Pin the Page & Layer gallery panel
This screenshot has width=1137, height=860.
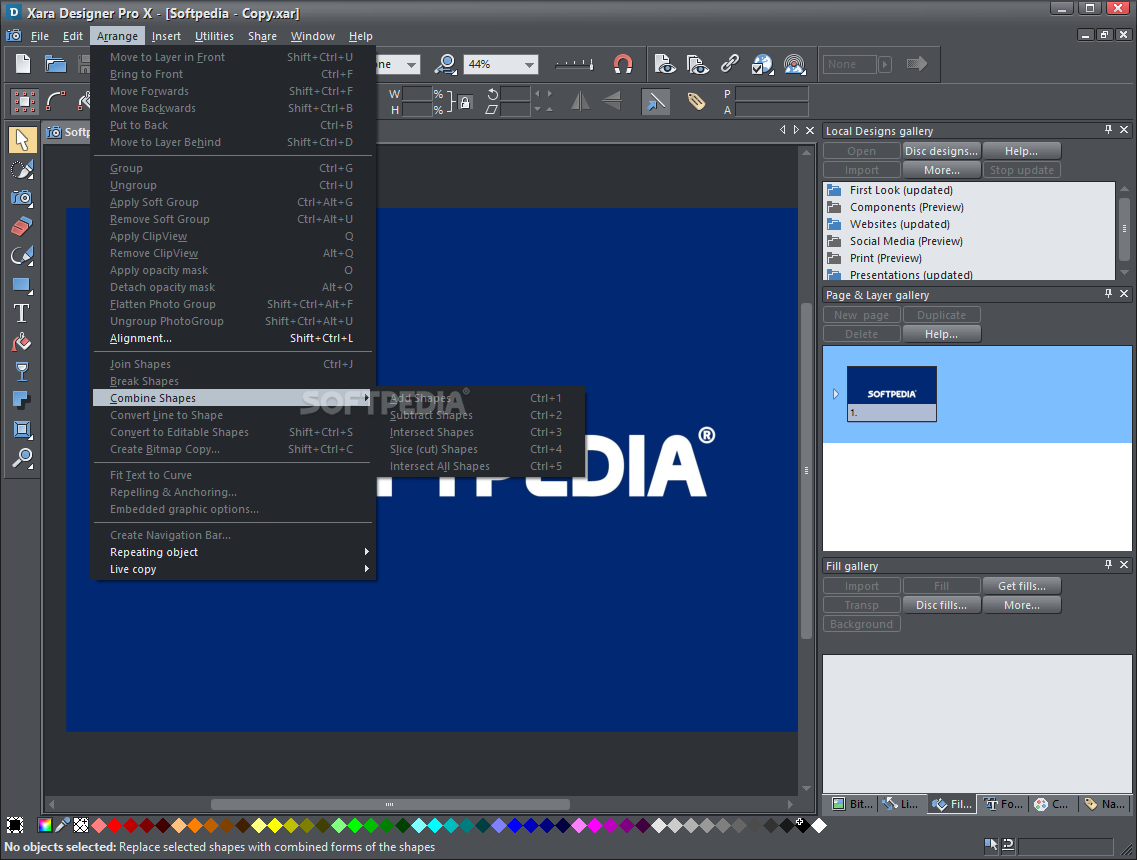point(1108,294)
